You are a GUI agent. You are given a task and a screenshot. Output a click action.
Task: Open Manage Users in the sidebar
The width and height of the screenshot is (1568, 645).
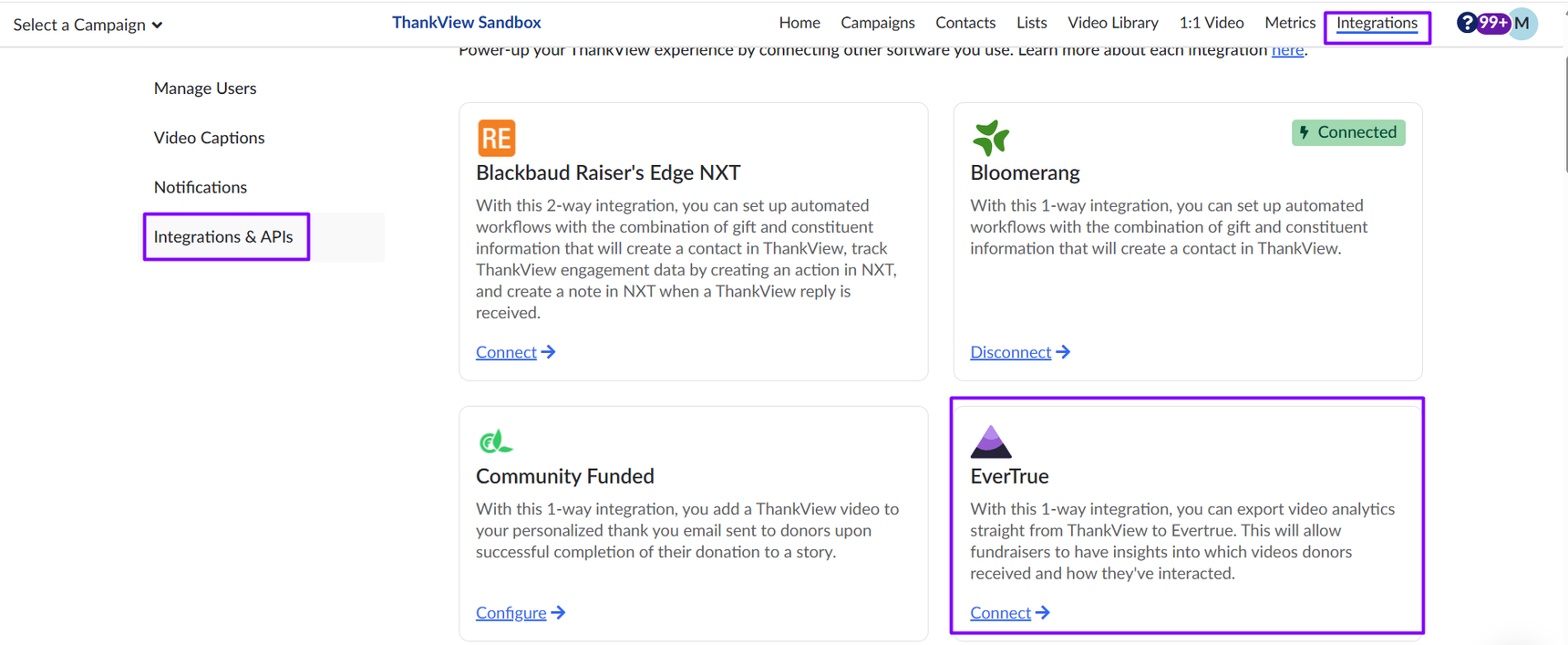coord(205,88)
